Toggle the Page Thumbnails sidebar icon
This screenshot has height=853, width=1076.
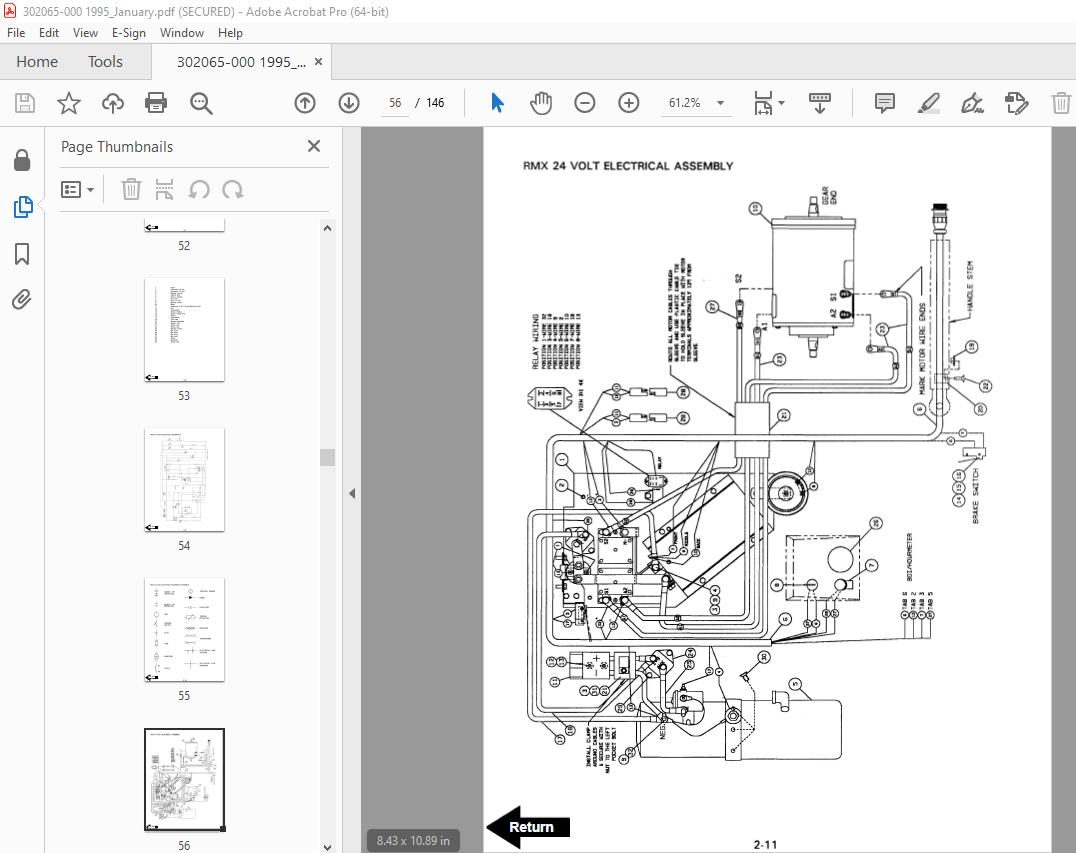[x=23, y=207]
